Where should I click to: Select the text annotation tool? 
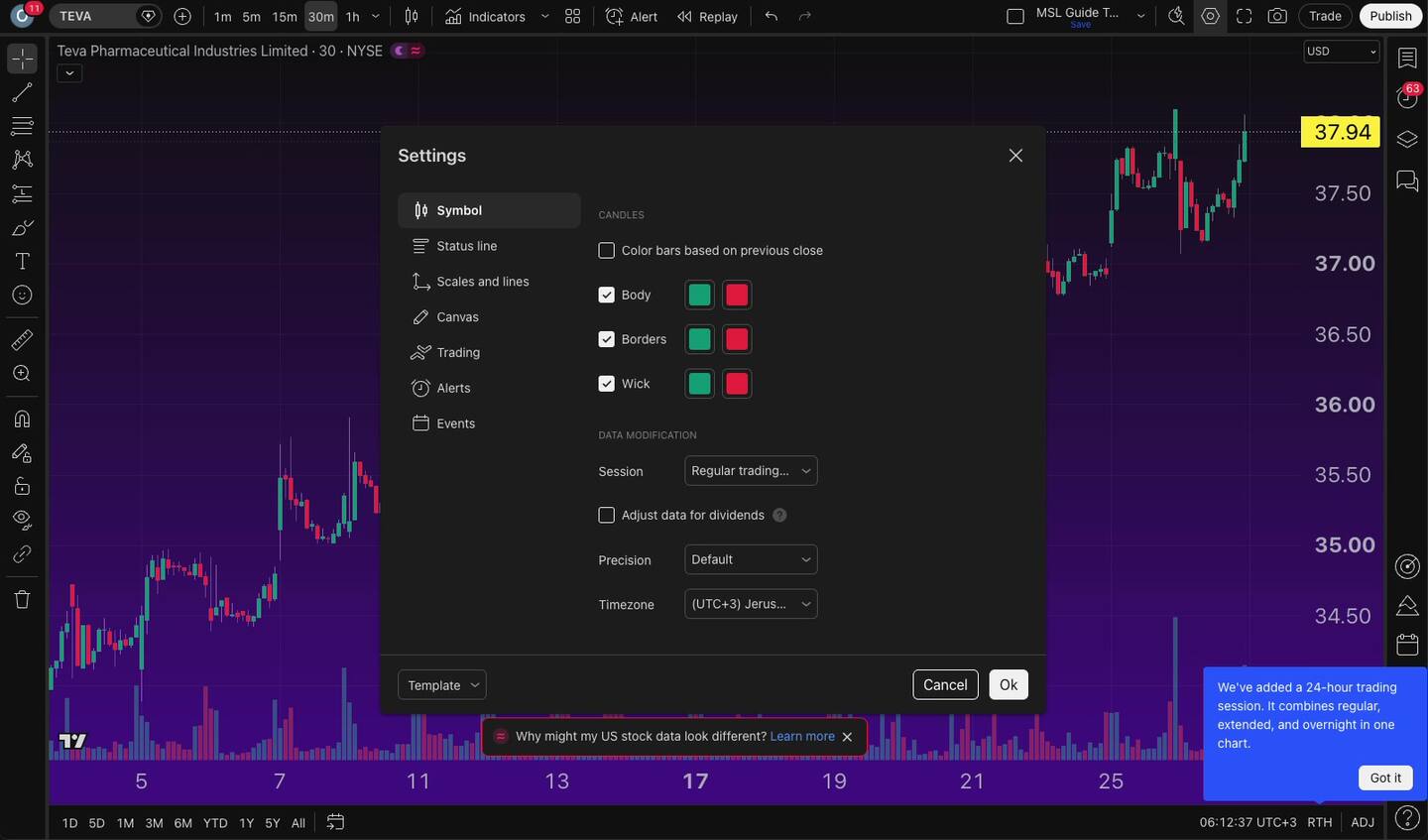[x=22, y=261]
